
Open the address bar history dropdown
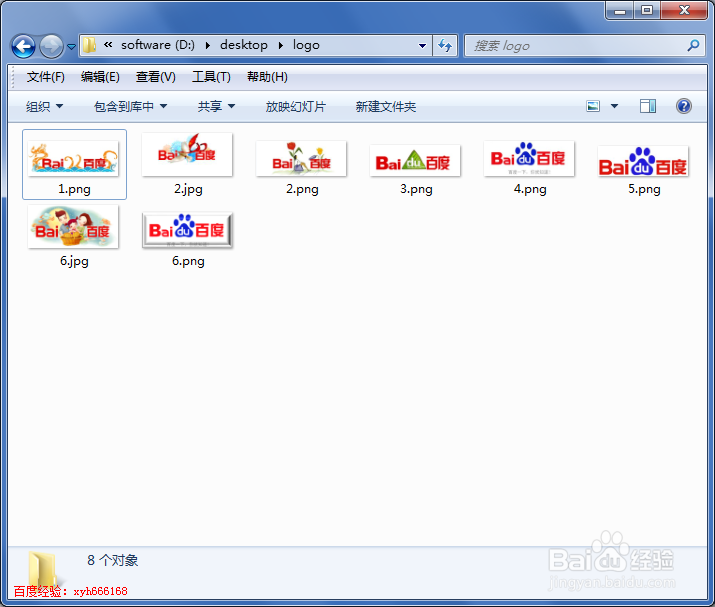422,46
